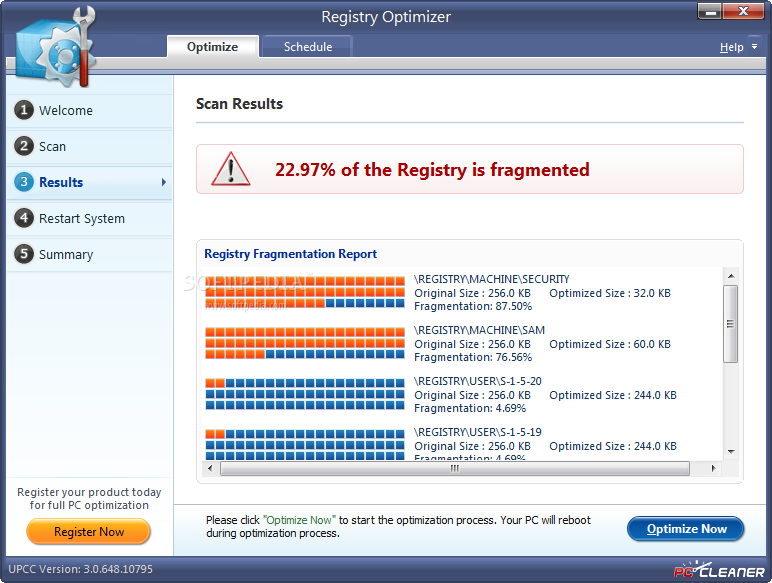The image size is (772, 583).
Task: Click the report's scroll up arrow
Action: pos(731,276)
